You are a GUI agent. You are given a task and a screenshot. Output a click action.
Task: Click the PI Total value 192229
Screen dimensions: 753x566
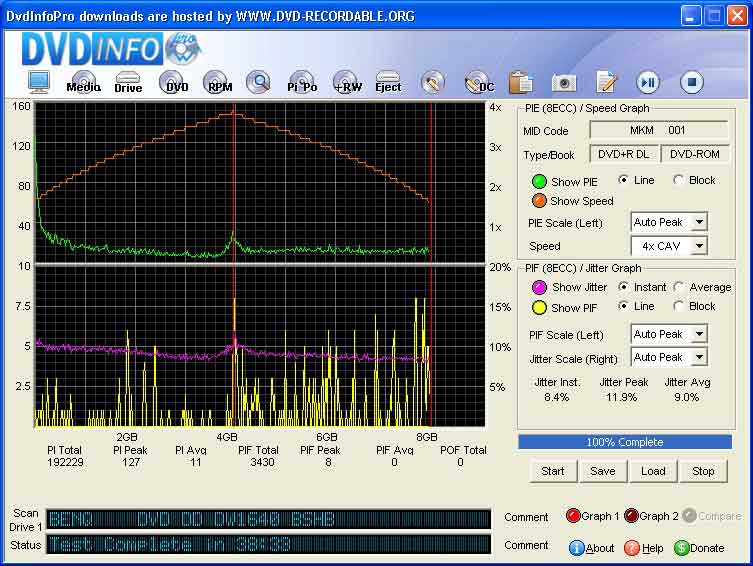point(65,462)
